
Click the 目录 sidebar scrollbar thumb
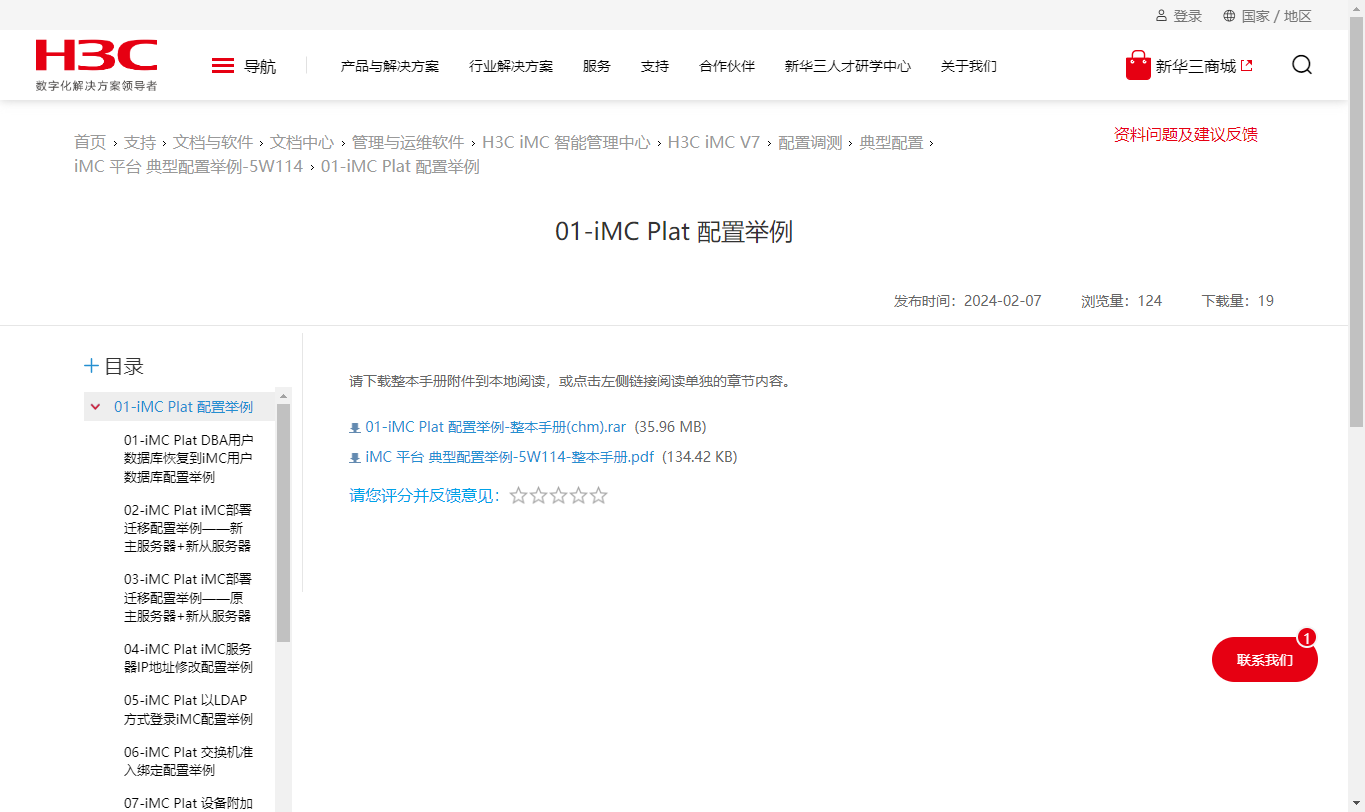[283, 522]
